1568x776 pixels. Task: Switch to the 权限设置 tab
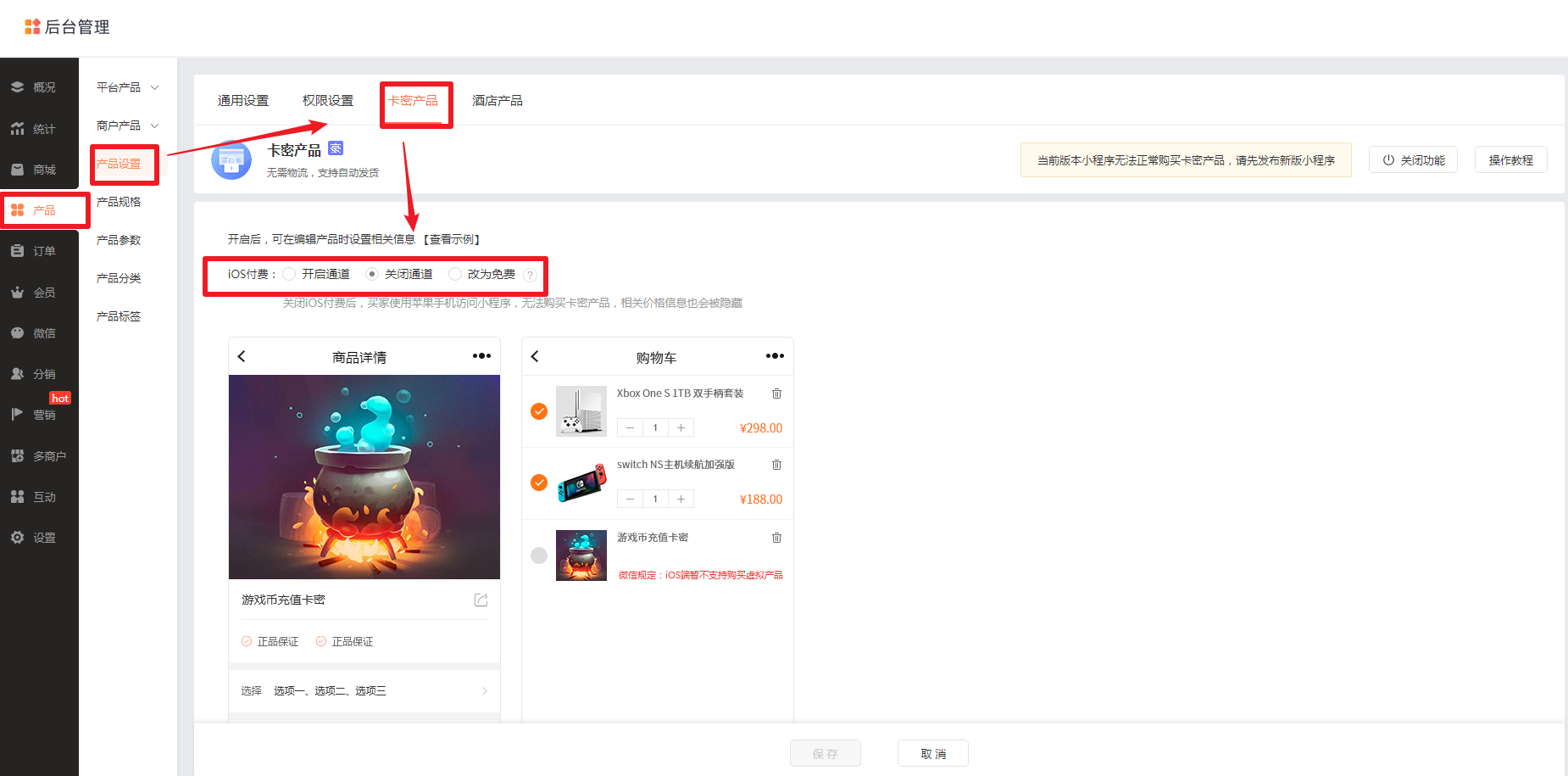328,101
